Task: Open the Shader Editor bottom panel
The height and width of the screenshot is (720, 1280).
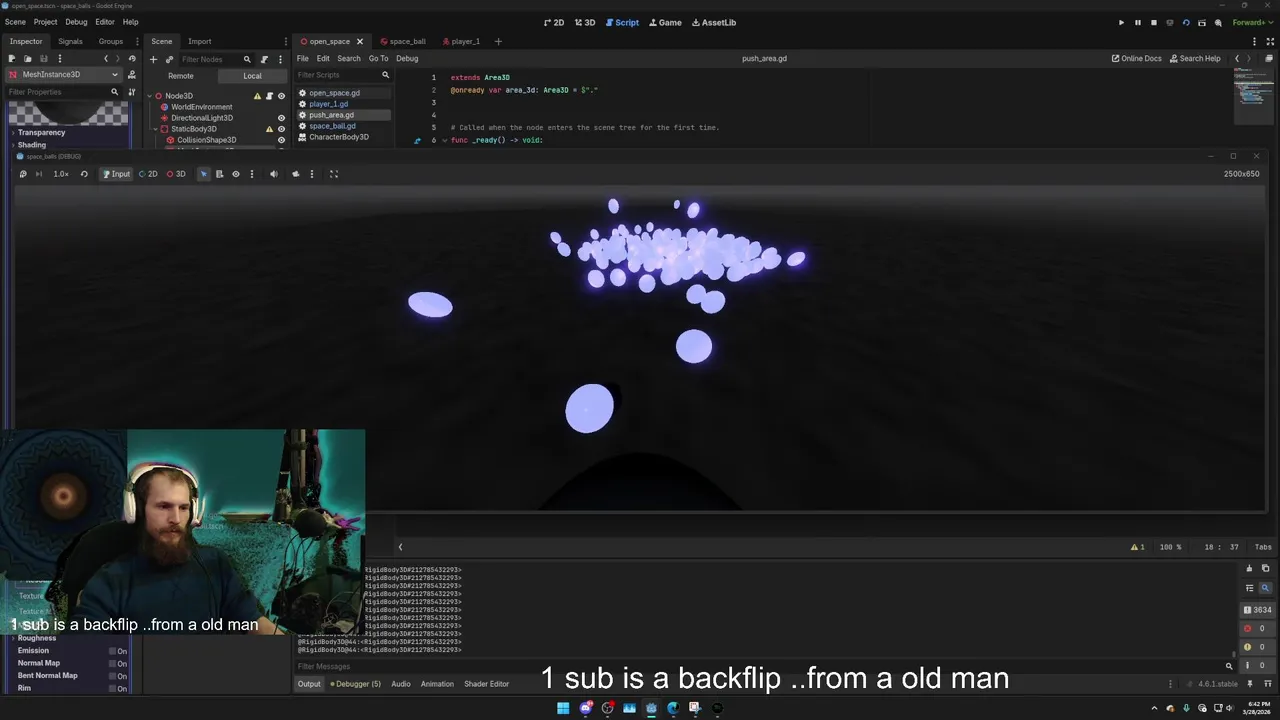Action: (486, 684)
